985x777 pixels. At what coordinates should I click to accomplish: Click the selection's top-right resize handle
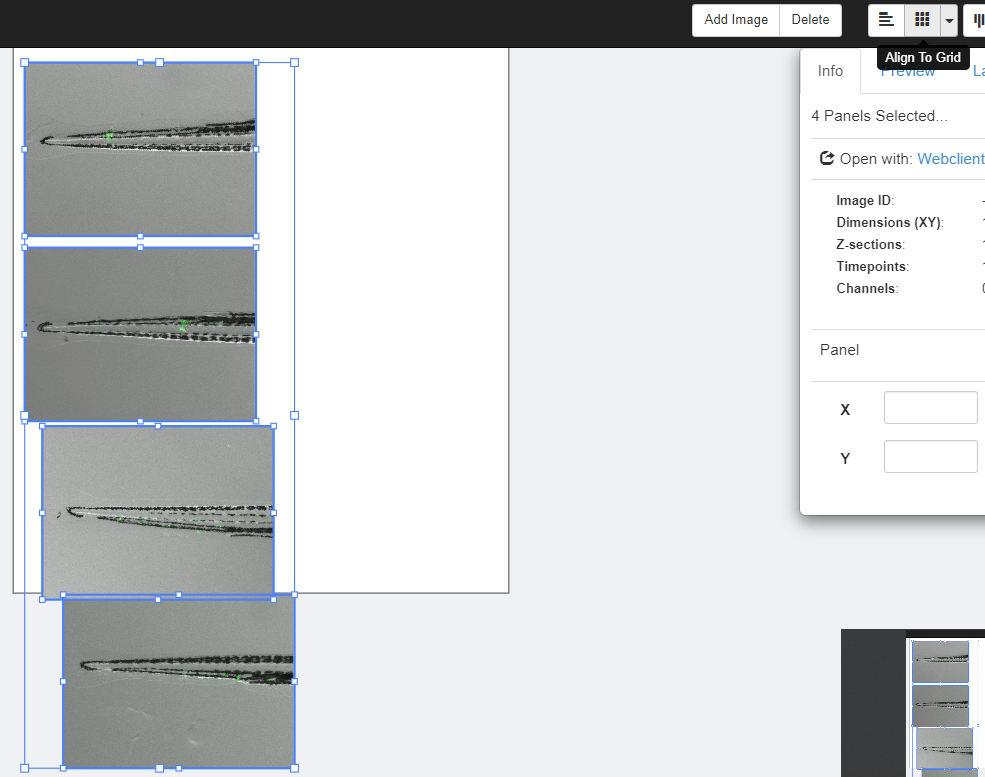[294, 63]
